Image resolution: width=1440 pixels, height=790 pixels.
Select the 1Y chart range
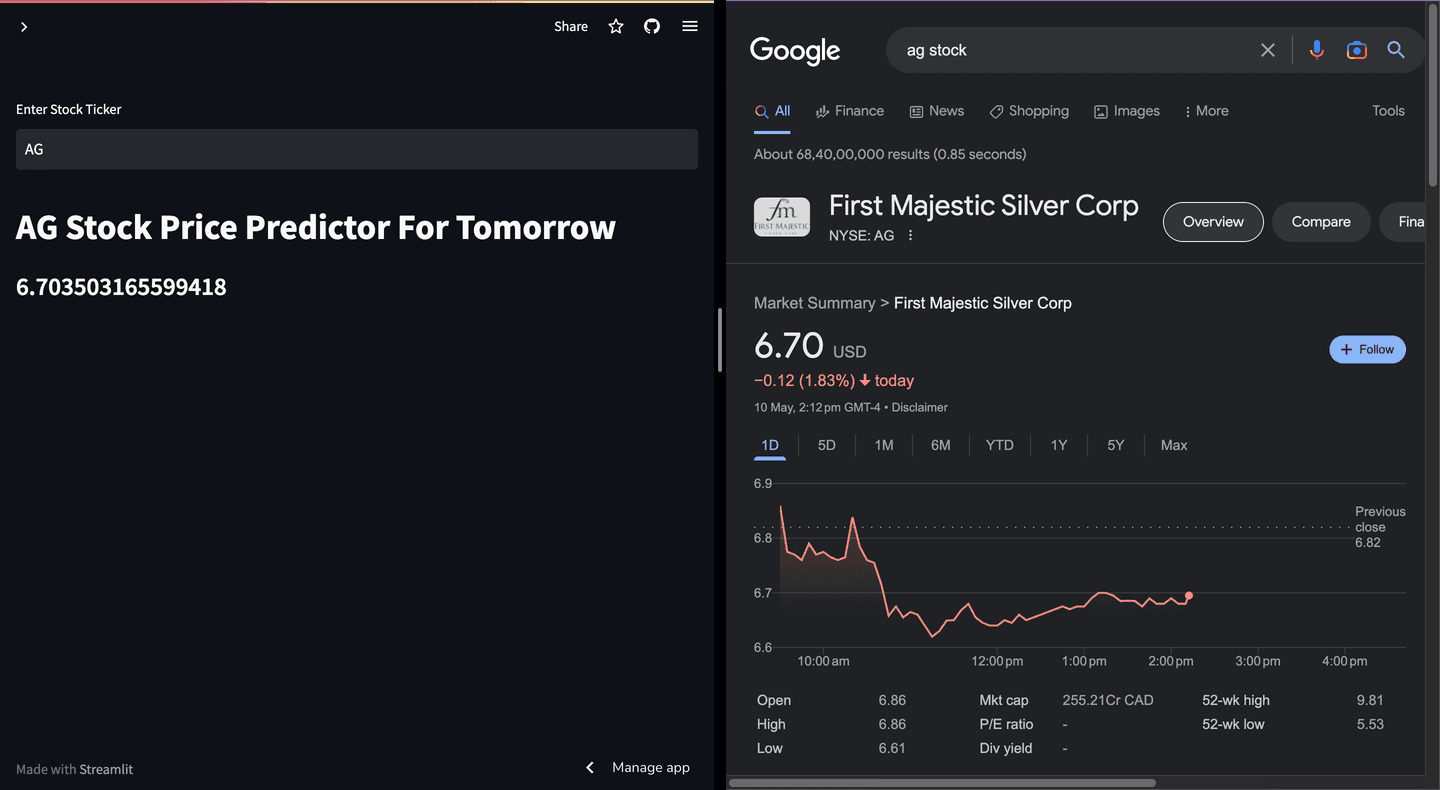(x=1059, y=445)
